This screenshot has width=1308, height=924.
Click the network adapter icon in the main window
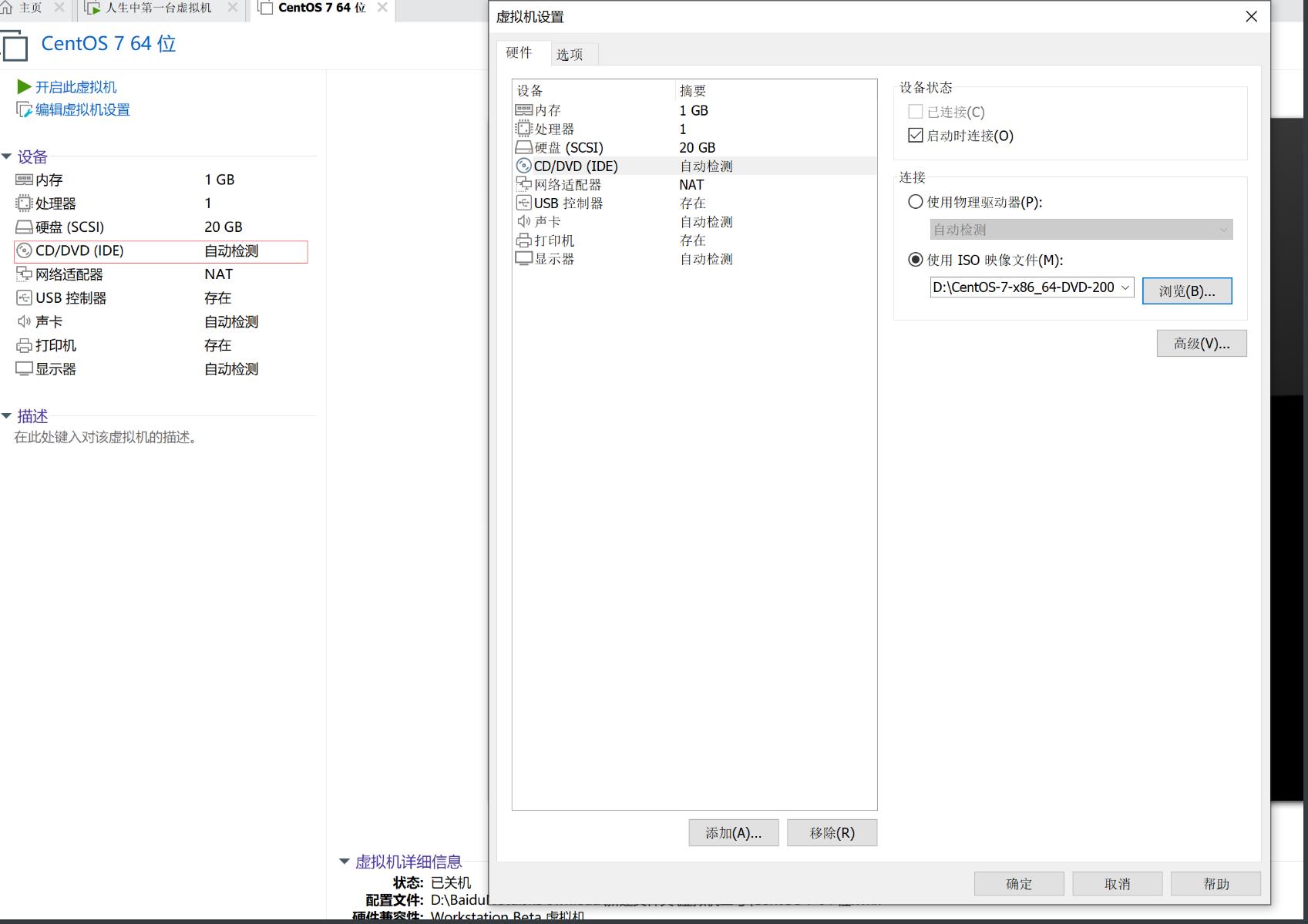[24, 274]
